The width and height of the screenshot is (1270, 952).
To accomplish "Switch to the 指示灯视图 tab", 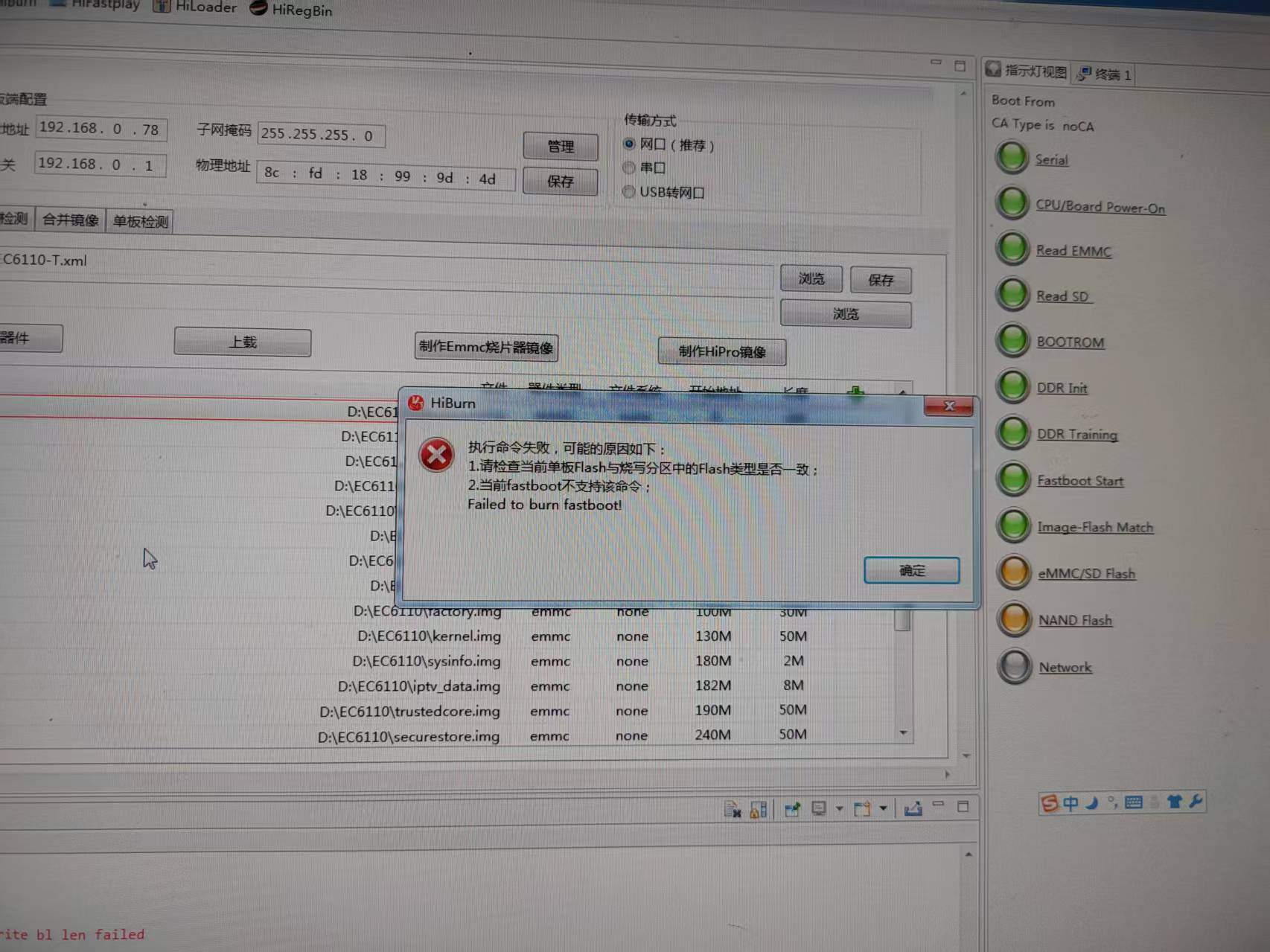I will [1026, 71].
